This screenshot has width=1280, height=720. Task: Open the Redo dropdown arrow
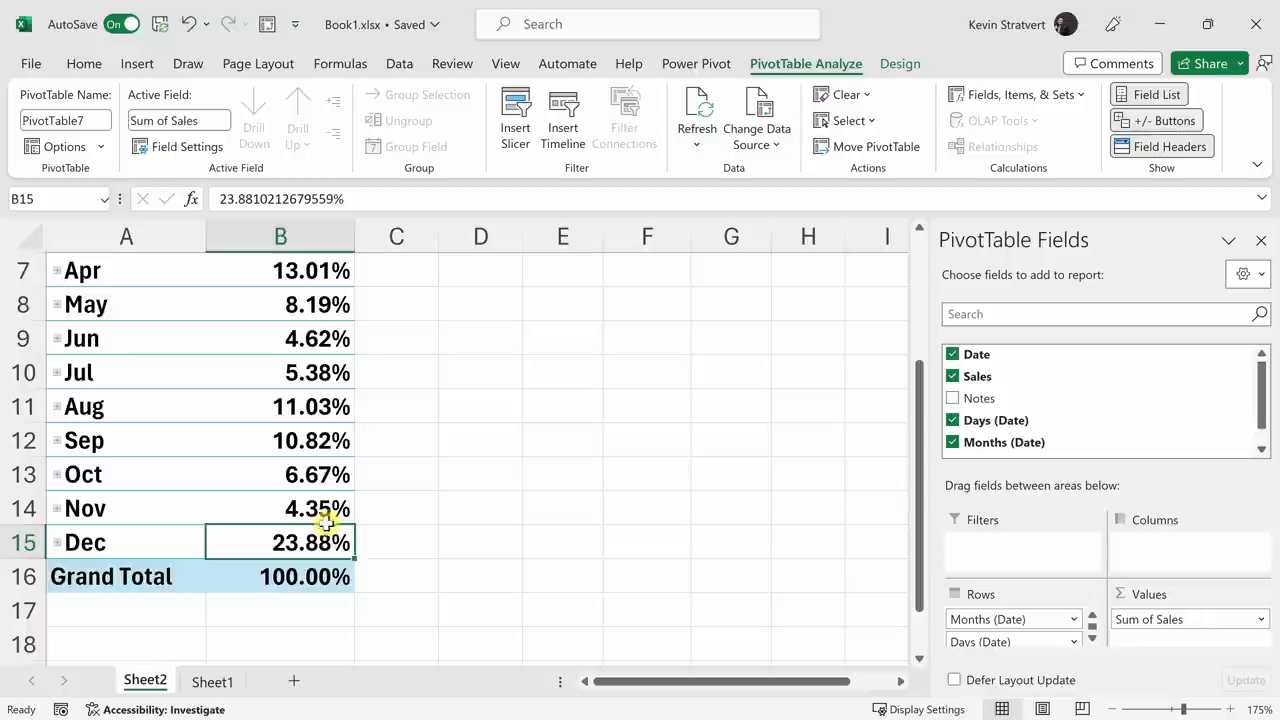(x=244, y=24)
